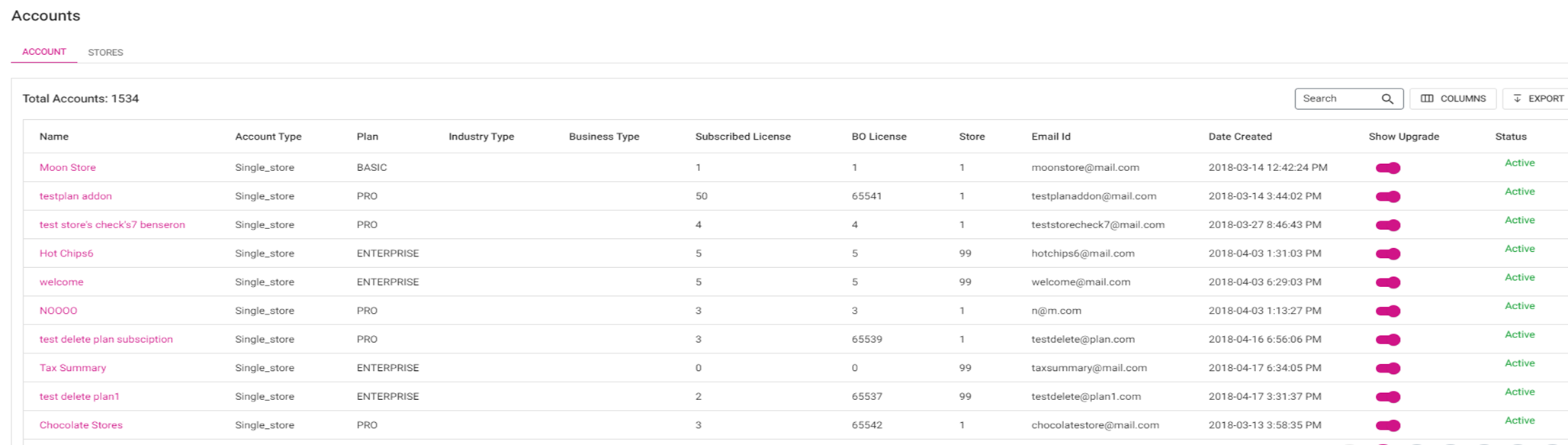
Task: Click the search magnifier icon
Action: (x=1387, y=99)
